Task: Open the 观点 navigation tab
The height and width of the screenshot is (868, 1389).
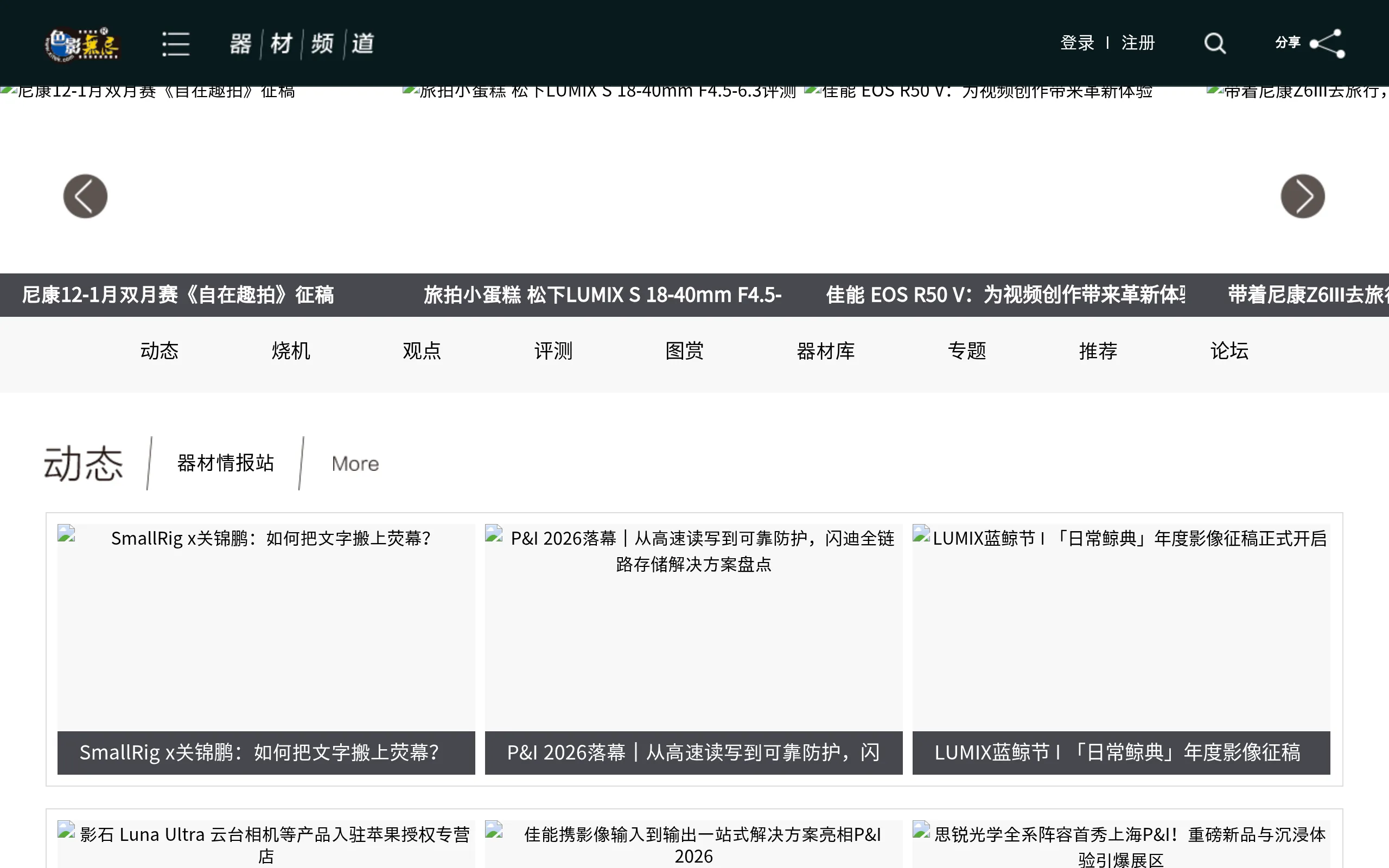Action: (x=422, y=351)
